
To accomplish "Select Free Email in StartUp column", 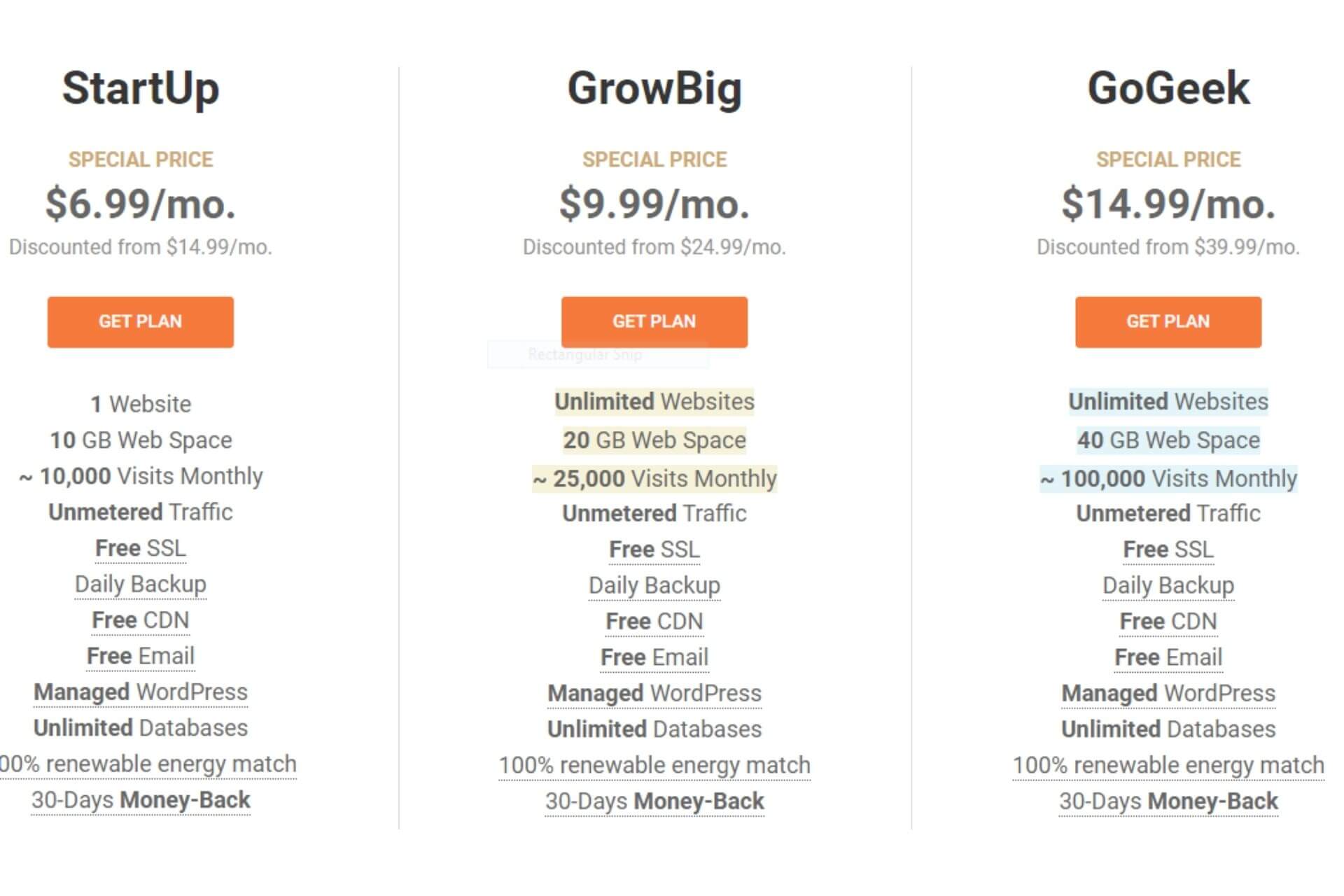I will (x=140, y=656).
